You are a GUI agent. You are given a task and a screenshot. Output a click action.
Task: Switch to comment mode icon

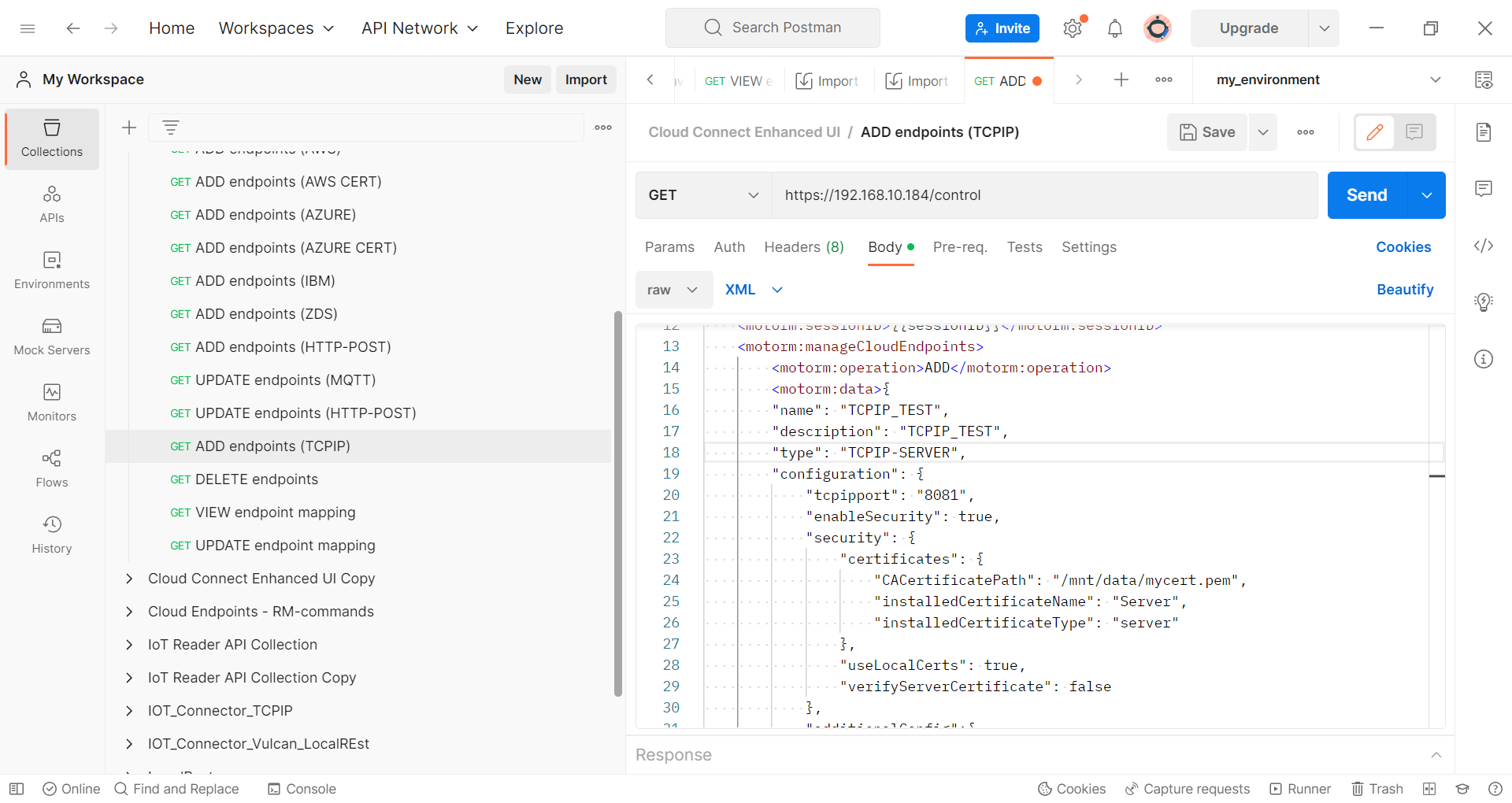coord(1414,132)
